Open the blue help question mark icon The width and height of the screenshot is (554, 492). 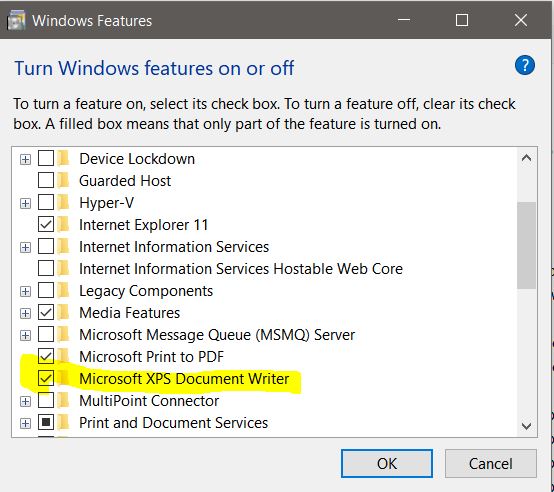tap(525, 66)
